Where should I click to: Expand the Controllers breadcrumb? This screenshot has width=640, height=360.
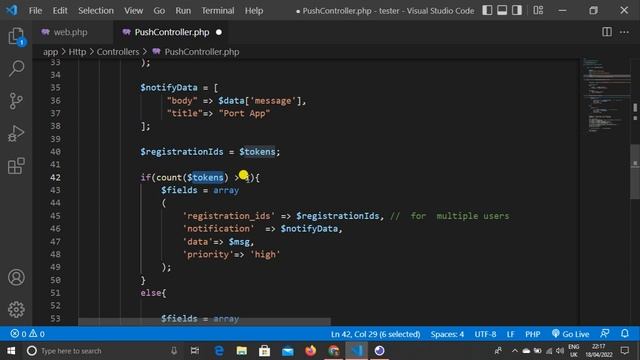[118, 52]
